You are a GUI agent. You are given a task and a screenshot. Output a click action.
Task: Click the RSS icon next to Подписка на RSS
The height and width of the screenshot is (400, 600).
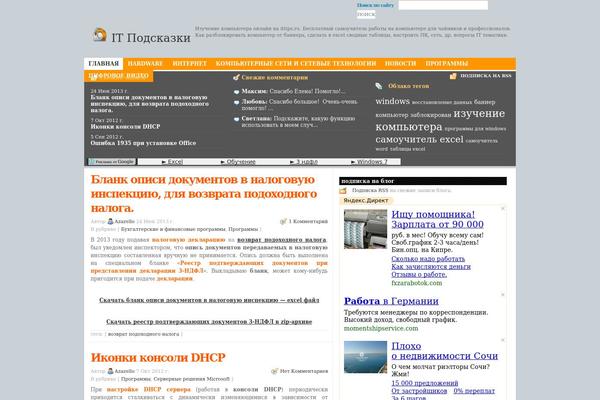[453, 76]
